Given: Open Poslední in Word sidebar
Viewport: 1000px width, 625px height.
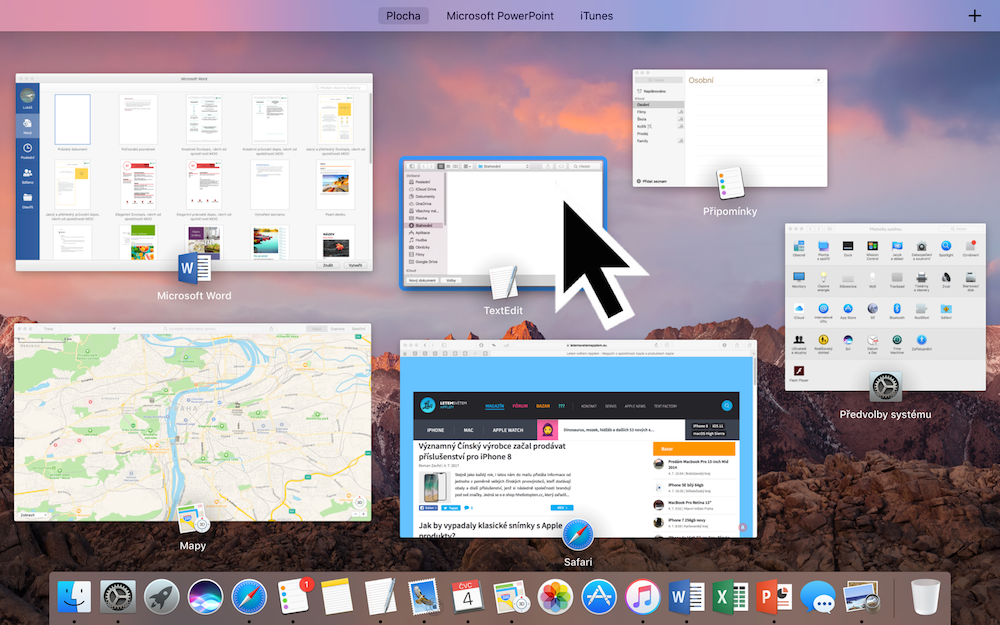Looking at the screenshot, I should [x=27, y=151].
